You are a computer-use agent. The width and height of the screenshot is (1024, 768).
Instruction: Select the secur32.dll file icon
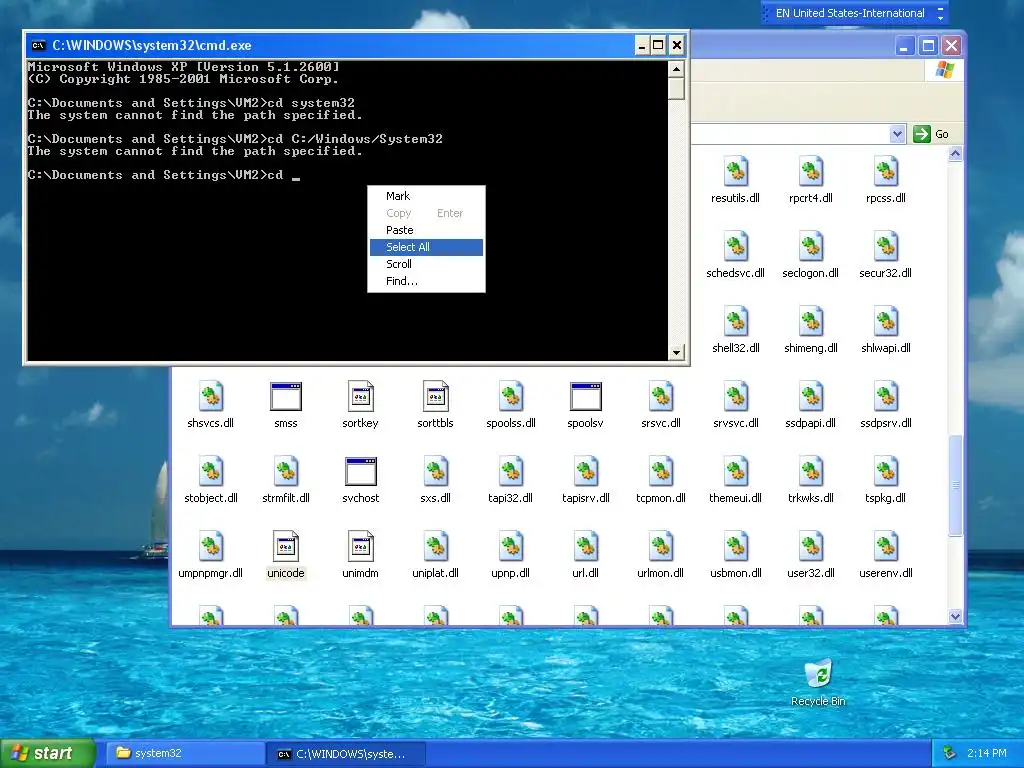click(x=886, y=247)
